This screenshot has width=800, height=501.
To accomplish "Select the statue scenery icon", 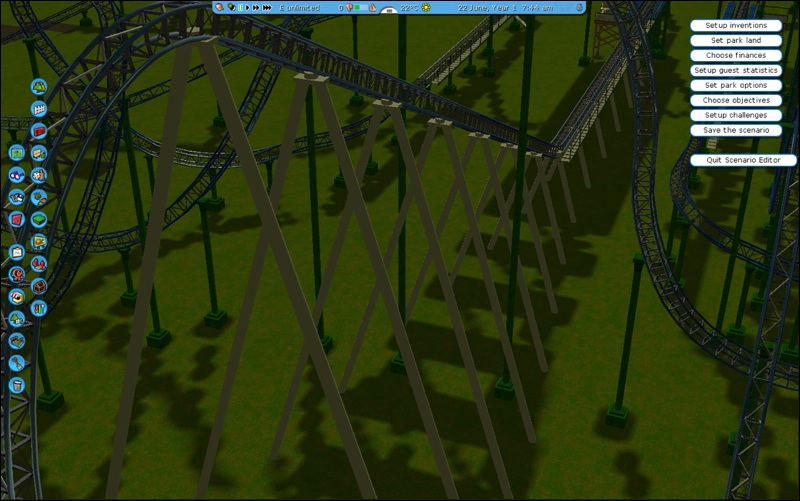I will (39, 175).
